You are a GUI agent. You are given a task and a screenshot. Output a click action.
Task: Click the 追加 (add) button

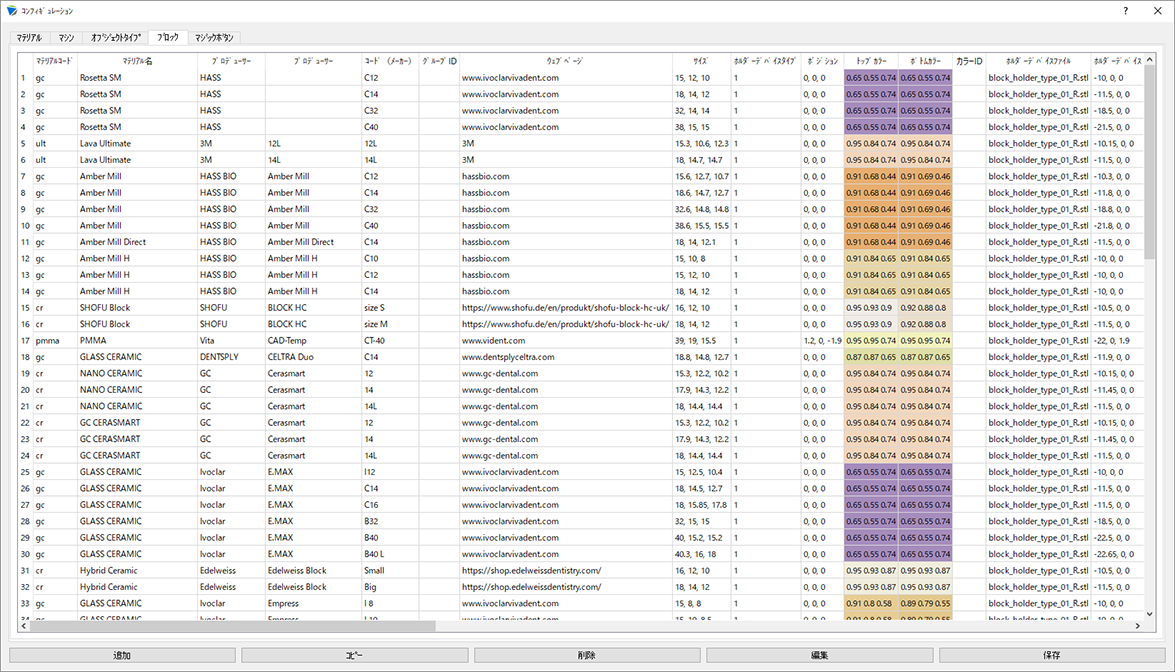[x=122, y=656]
